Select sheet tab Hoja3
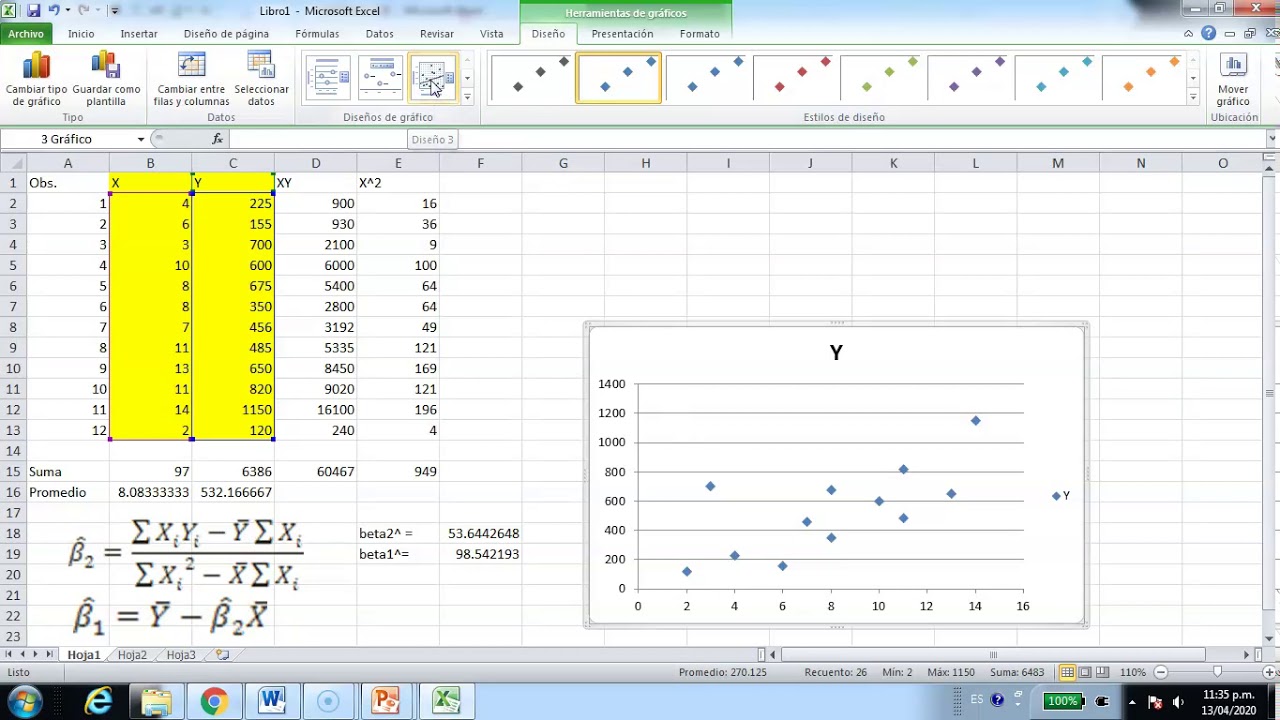This screenshot has width=1280, height=720. coord(181,655)
